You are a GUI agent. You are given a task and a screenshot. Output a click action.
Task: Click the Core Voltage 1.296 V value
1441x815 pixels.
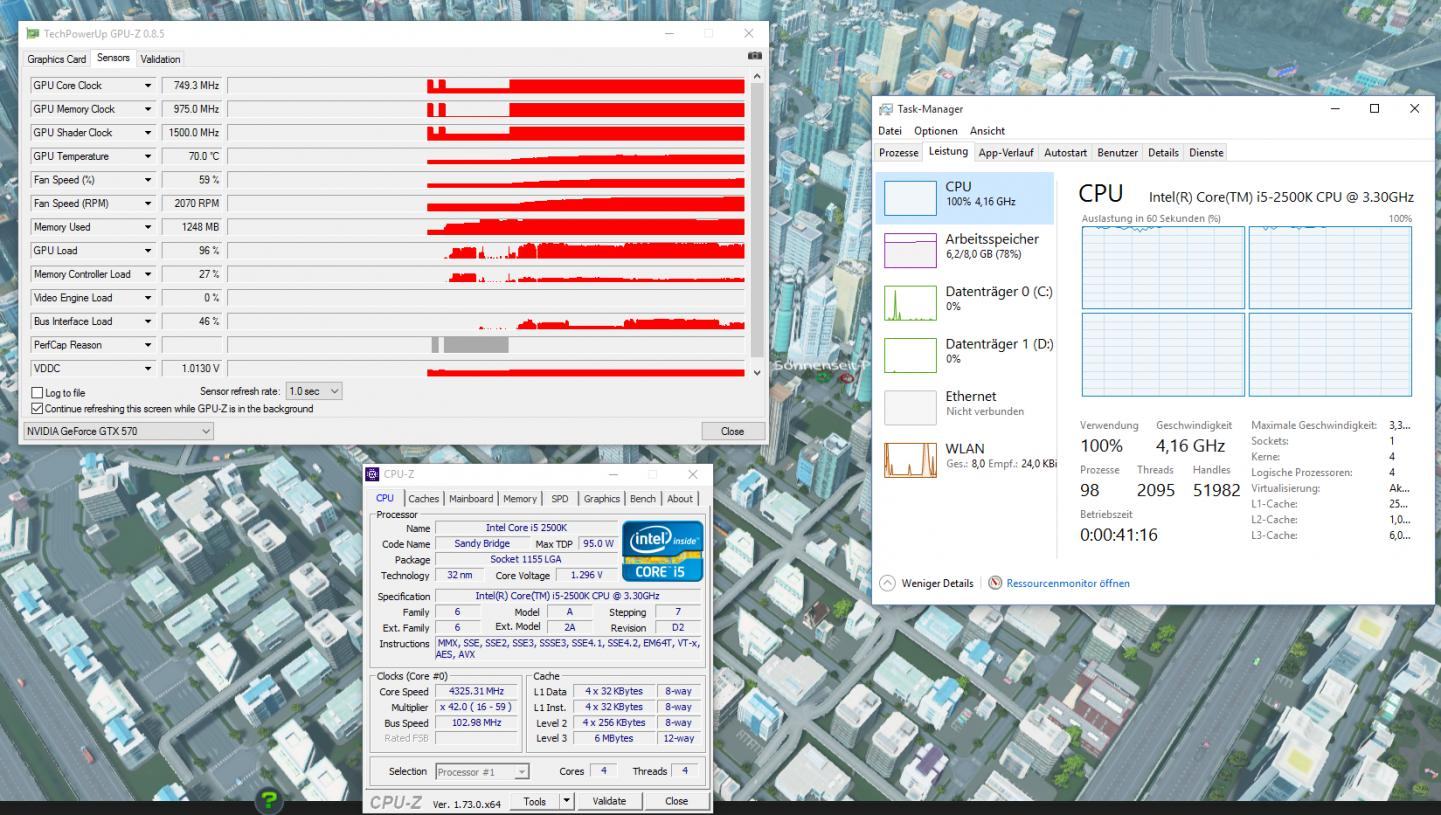coord(585,575)
